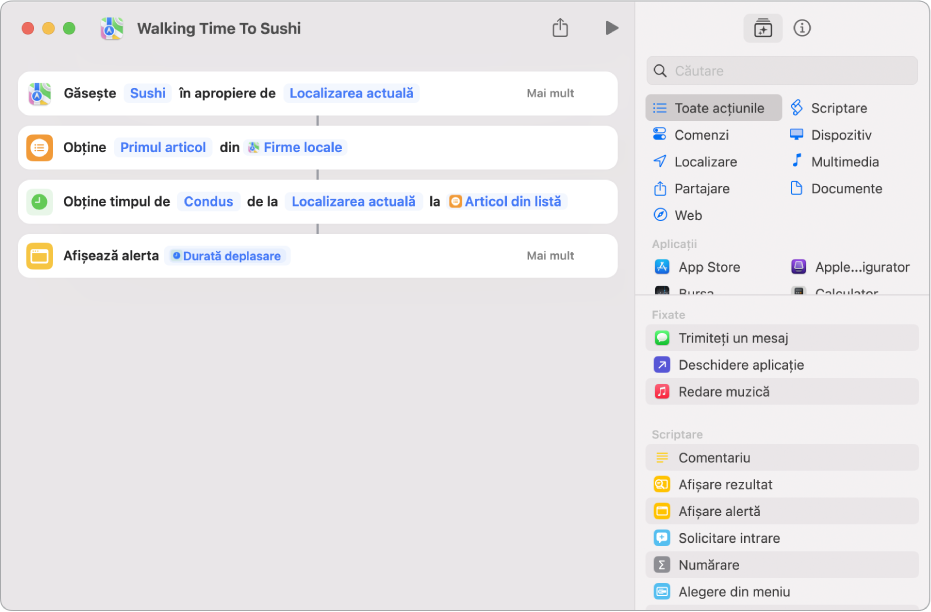
Task: Open the Dispozitiv category
Action: [830, 135]
